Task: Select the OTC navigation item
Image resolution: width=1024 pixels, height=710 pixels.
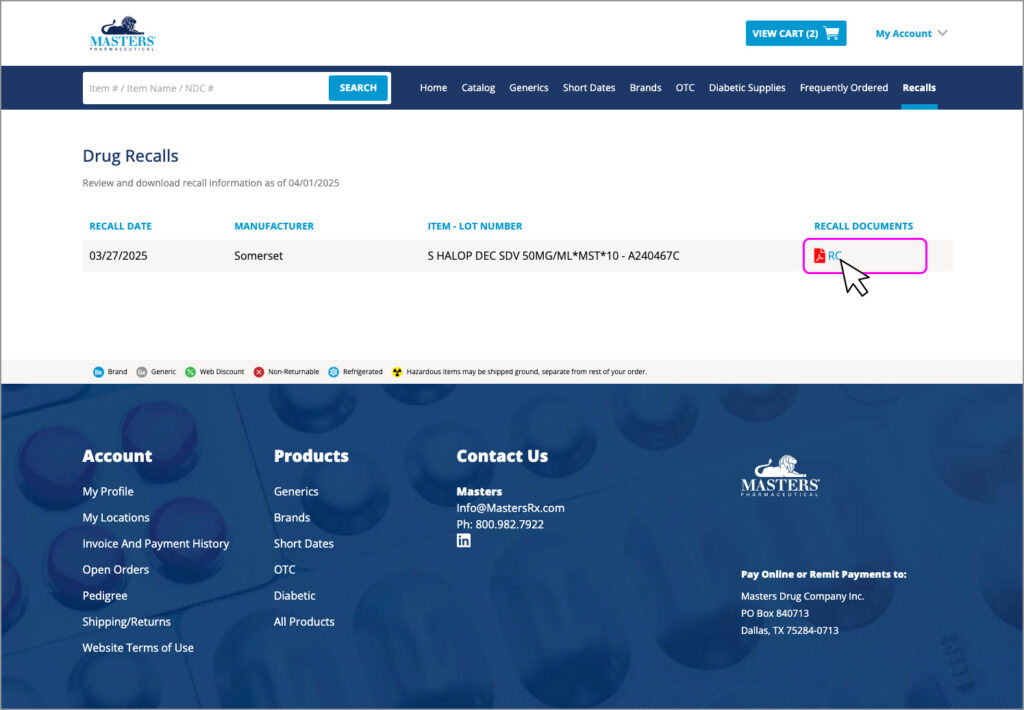Action: [x=685, y=88]
